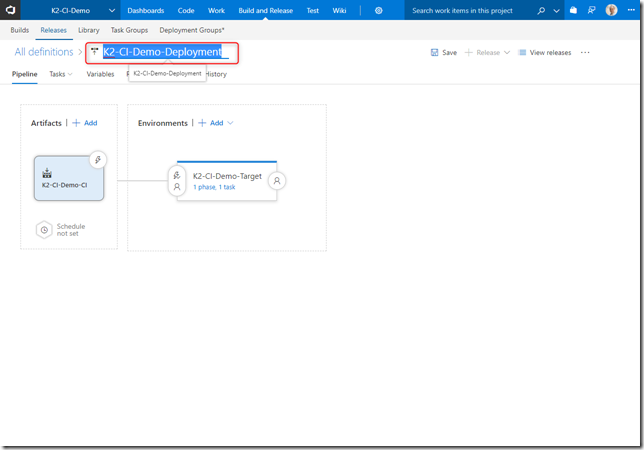644x450 pixels.
Task: Click the notifications chat icon
Action: point(591,10)
